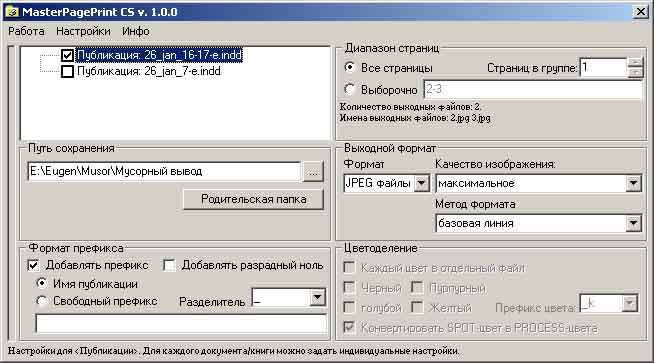Open Качество изображения dropdown максимальное

[633, 183]
